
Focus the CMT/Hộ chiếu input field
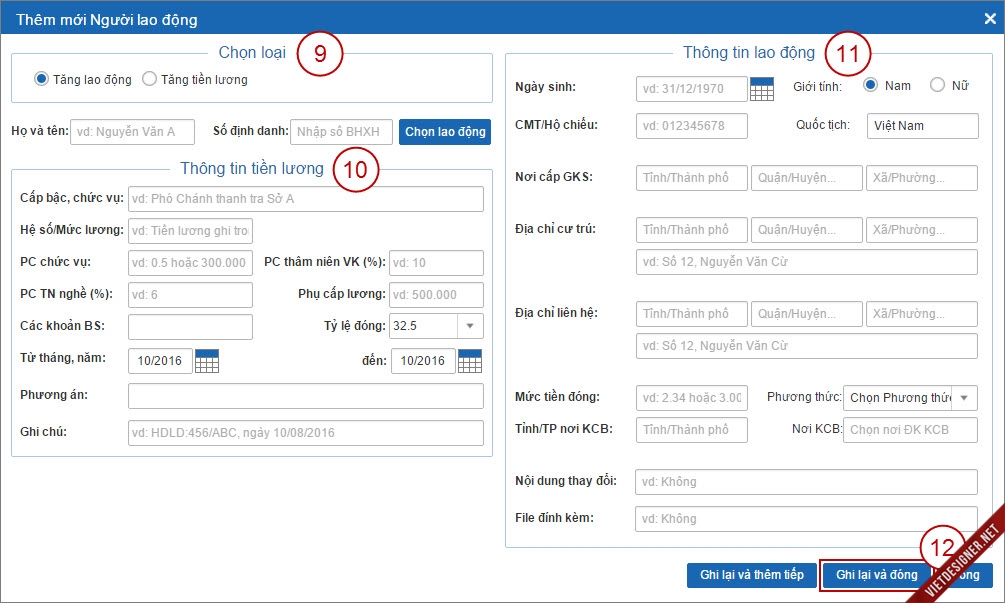pos(691,126)
